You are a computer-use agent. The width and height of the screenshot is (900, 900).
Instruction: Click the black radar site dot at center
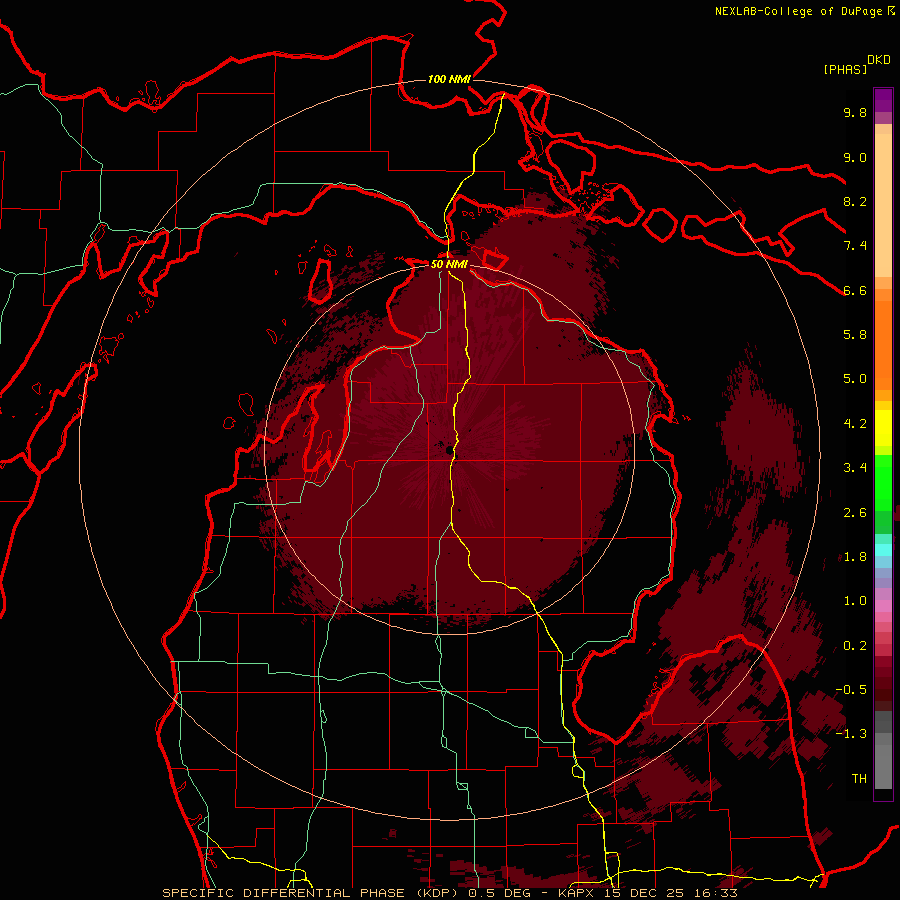(449, 451)
